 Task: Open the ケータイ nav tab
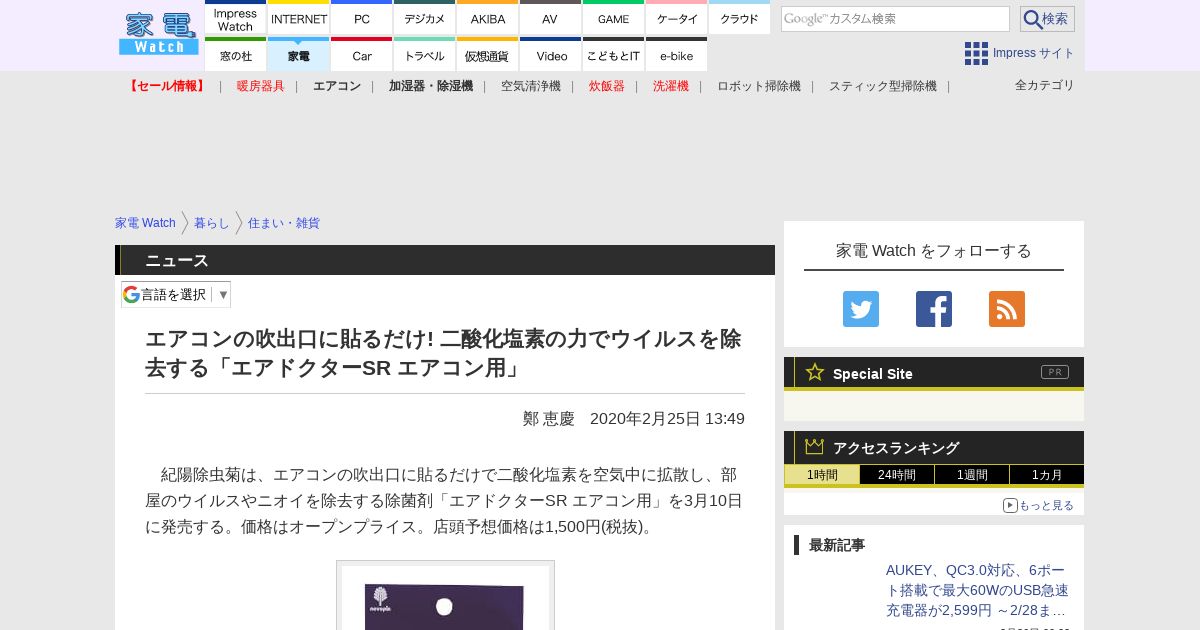pos(677,18)
